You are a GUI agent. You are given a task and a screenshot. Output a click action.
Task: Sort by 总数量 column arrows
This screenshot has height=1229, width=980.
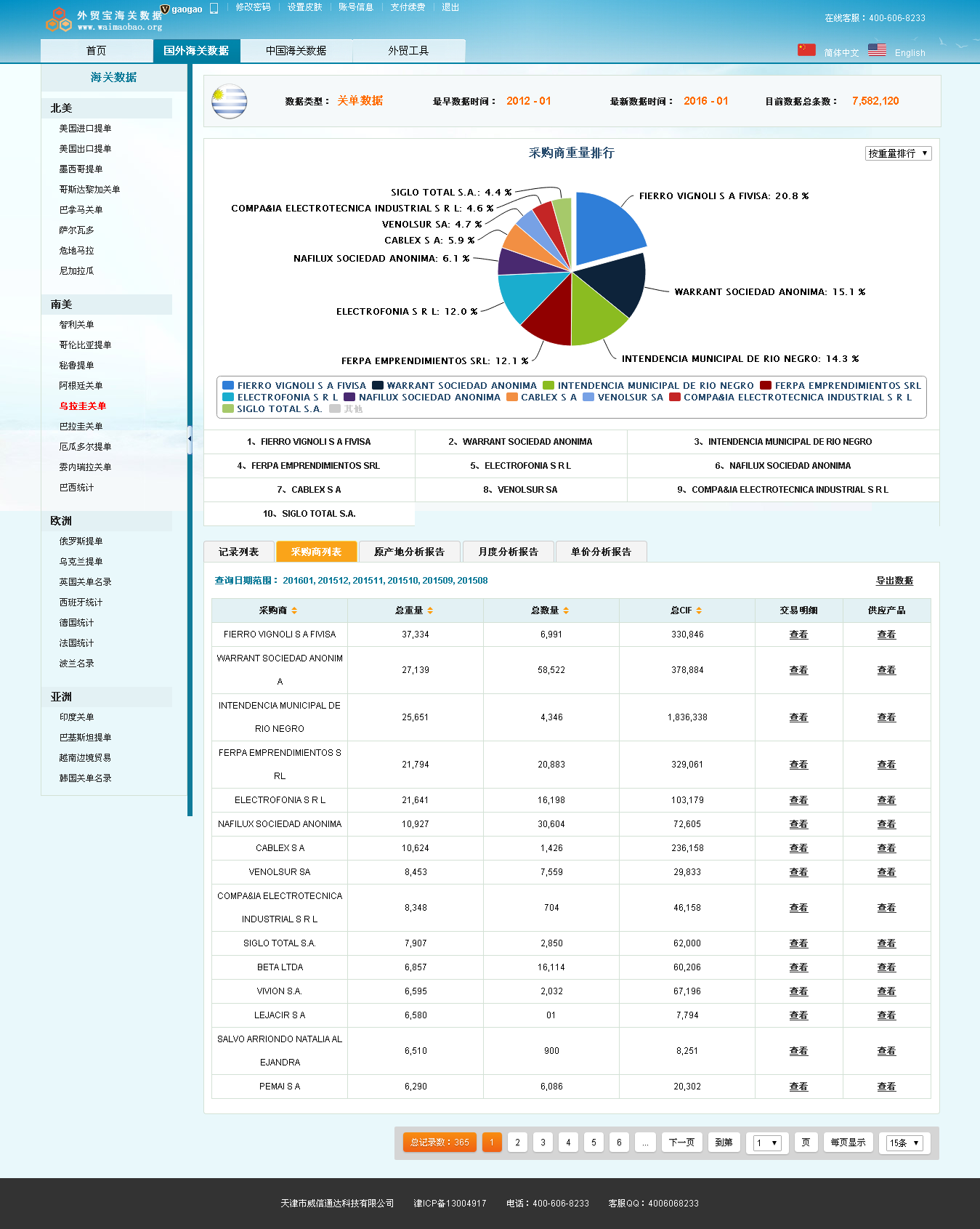[x=566, y=611]
